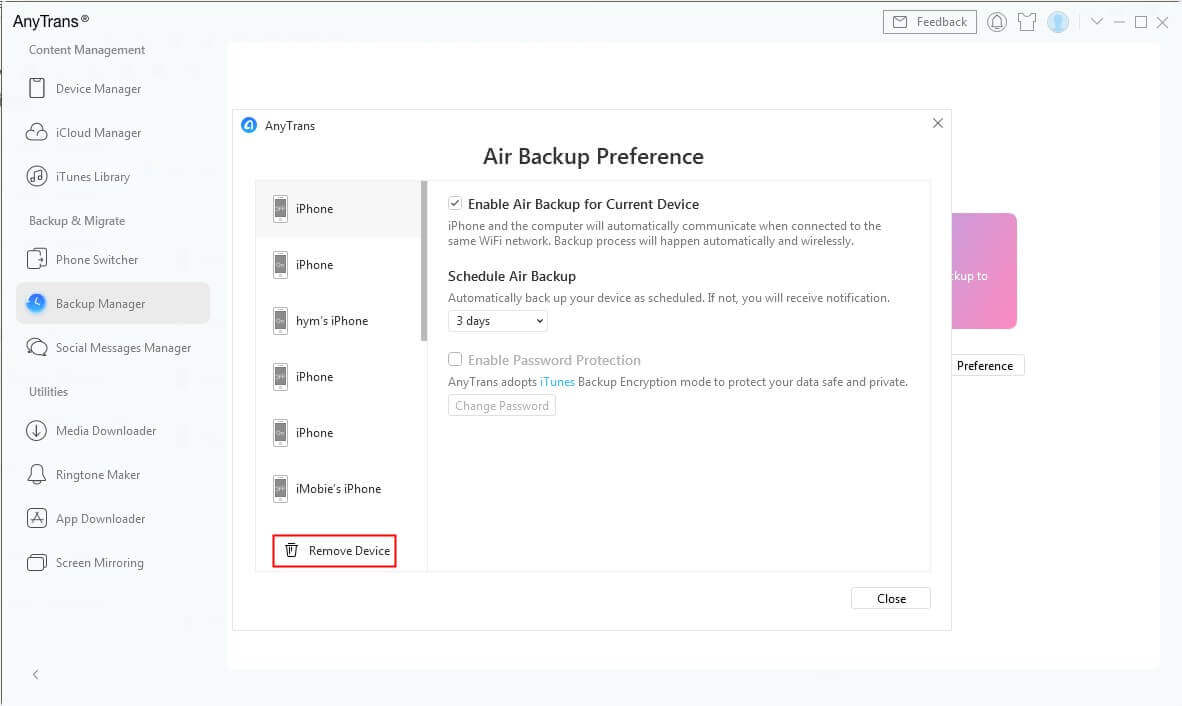The width and height of the screenshot is (1182, 706).
Task: Click the trash icon for Remove Device
Action: point(291,551)
